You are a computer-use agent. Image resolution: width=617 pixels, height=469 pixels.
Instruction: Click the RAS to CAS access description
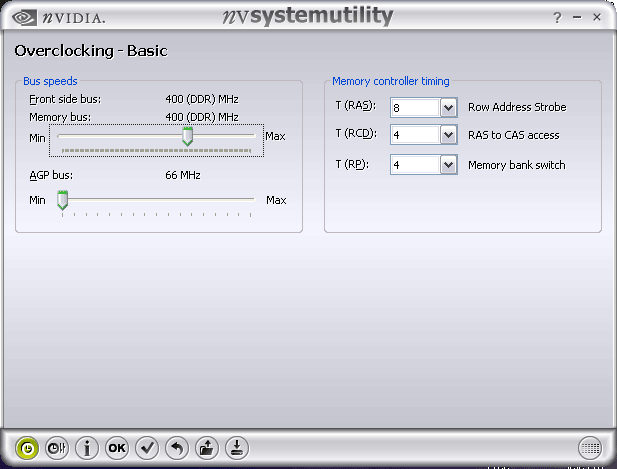(x=514, y=135)
